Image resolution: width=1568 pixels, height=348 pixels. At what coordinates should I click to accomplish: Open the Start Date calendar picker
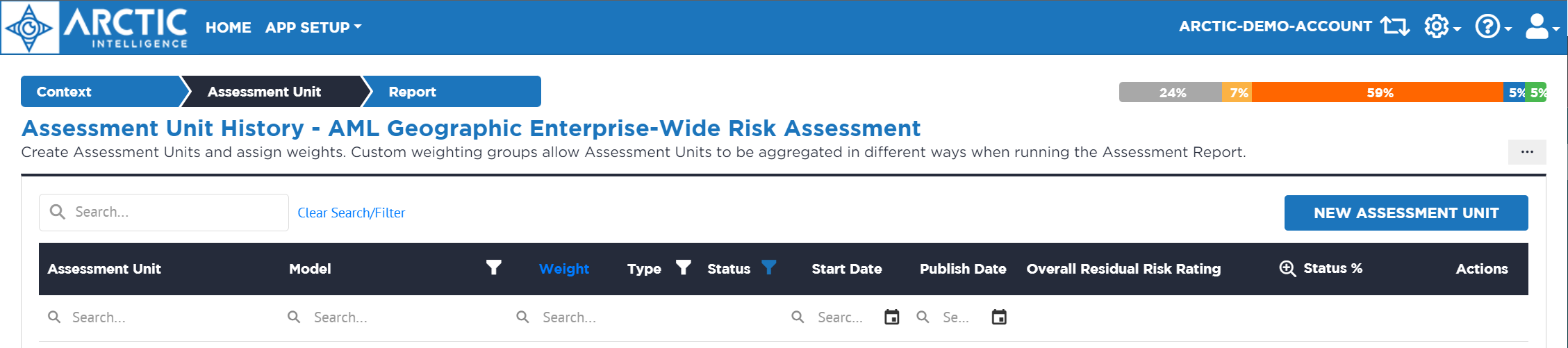891,317
